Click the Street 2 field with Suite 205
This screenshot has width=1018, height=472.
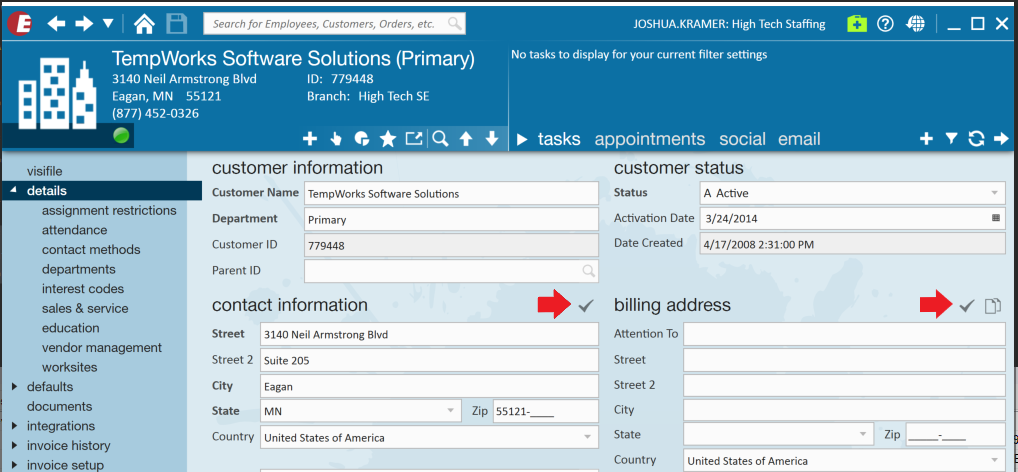429,360
